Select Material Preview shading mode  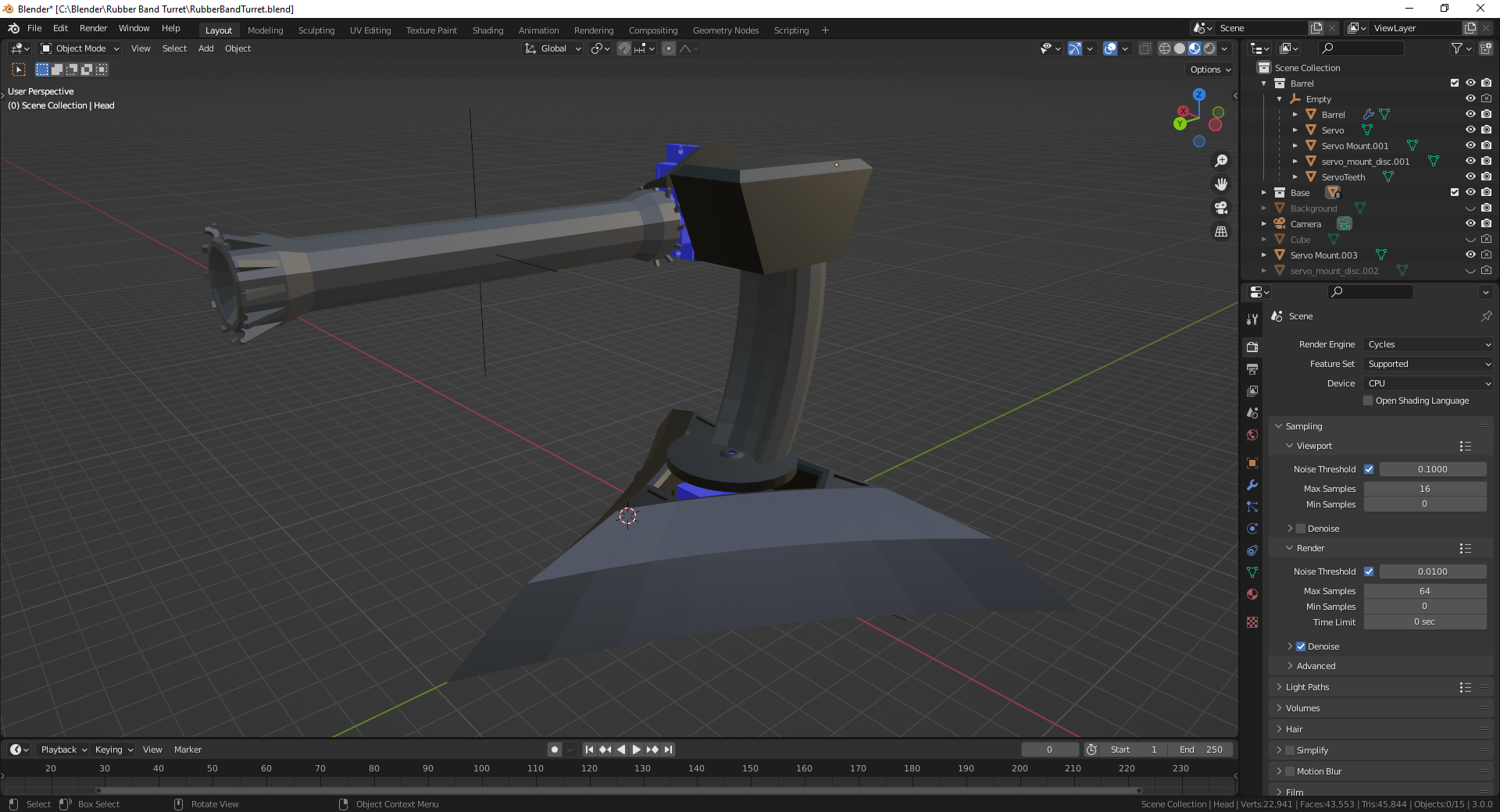[1195, 48]
